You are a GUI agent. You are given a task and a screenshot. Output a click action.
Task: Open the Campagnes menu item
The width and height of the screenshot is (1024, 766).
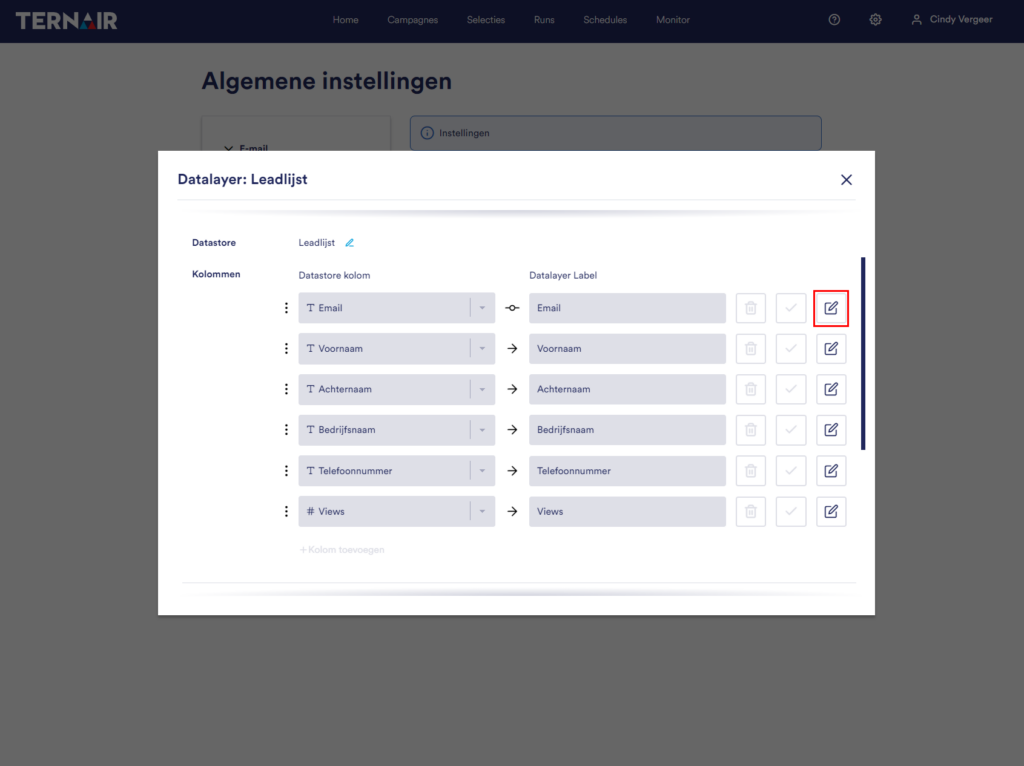413,20
